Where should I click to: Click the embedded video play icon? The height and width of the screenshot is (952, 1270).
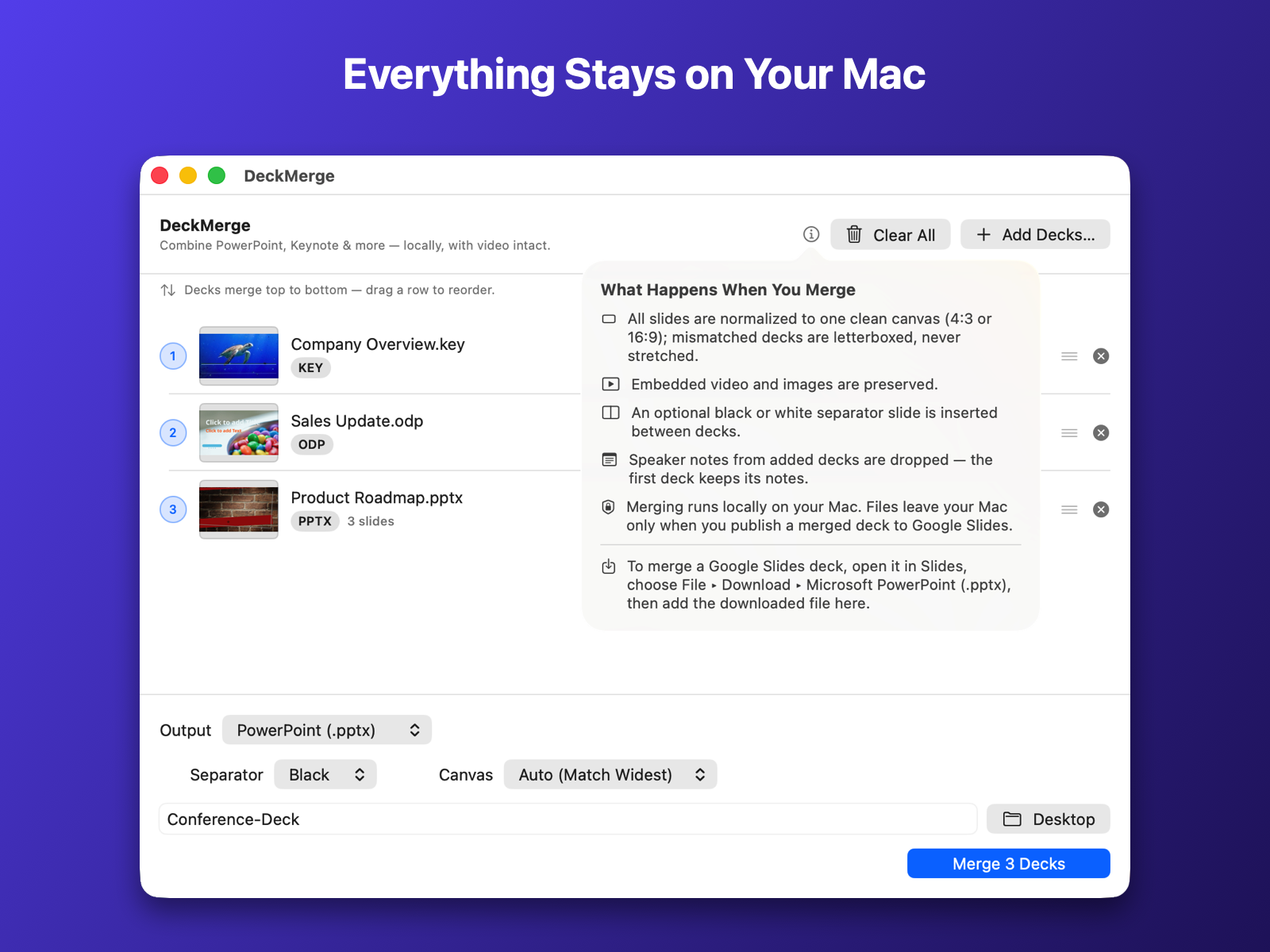point(610,385)
